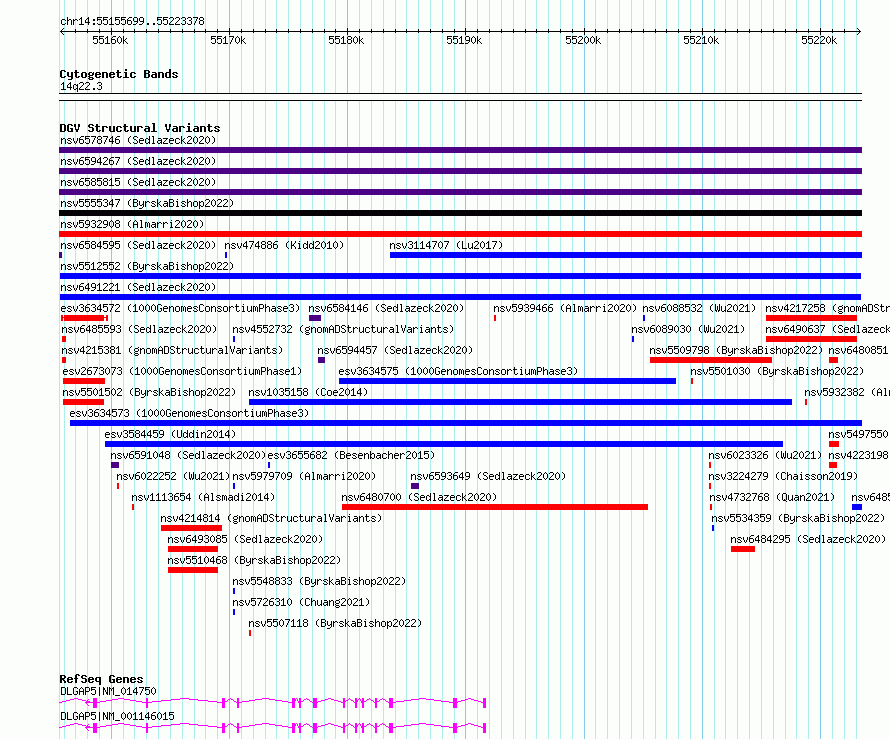The width and height of the screenshot is (890, 739).
Task: Click nsv6088532 (Wu2021) label
Action: coord(699,308)
